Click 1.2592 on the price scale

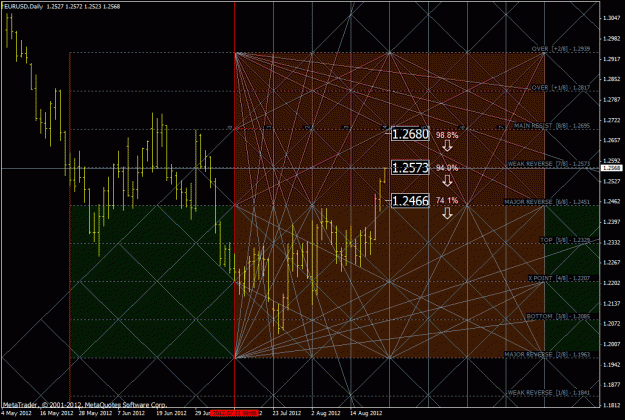pos(612,161)
